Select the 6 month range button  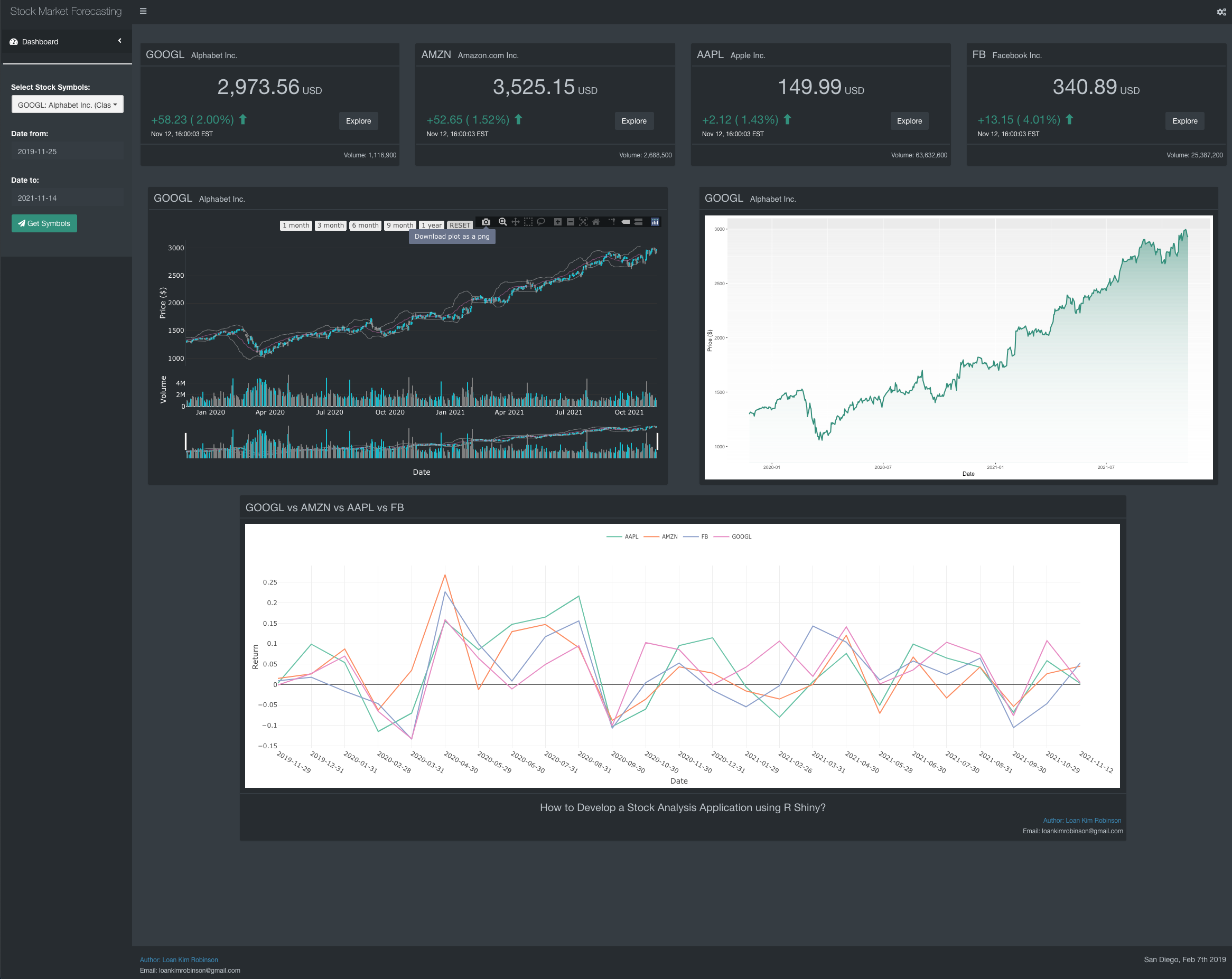click(x=365, y=225)
